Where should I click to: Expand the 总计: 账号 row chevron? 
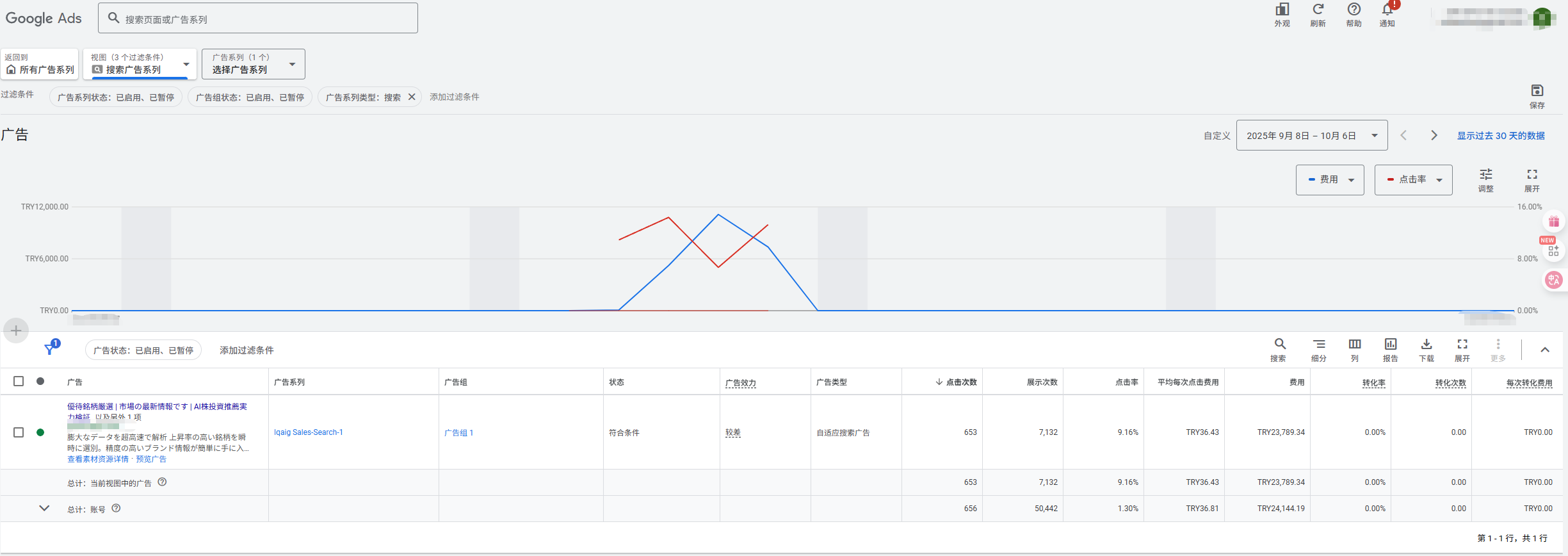(44, 509)
